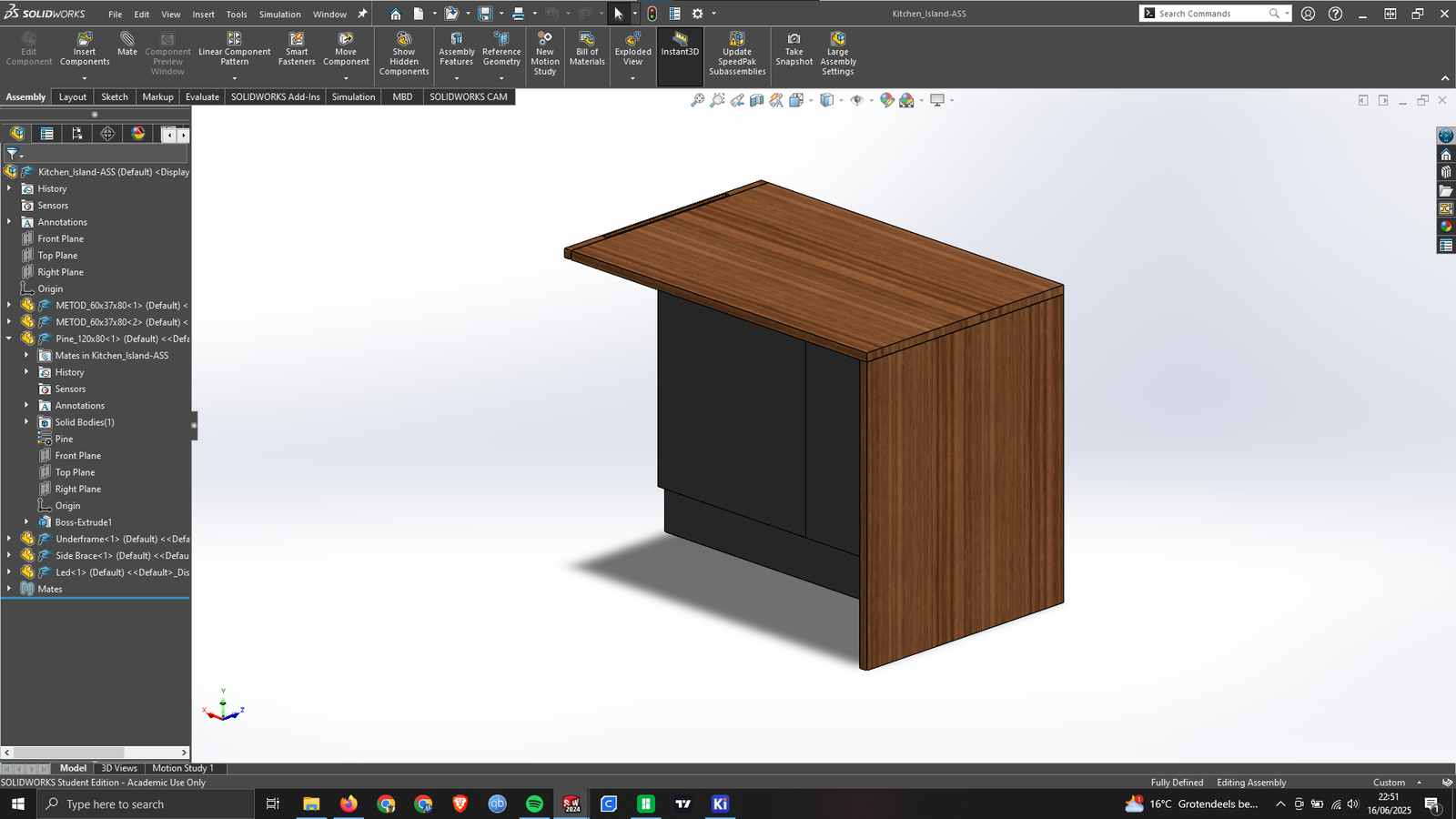Viewport: 1456px width, 819px height.
Task: Expand the Mates folder in tree
Action: (9, 589)
